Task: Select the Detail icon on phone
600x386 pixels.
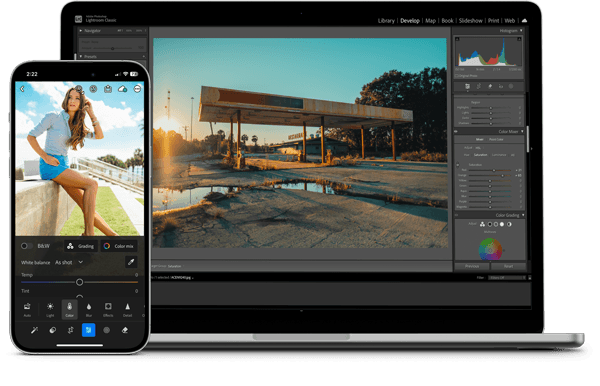Action: (127, 309)
